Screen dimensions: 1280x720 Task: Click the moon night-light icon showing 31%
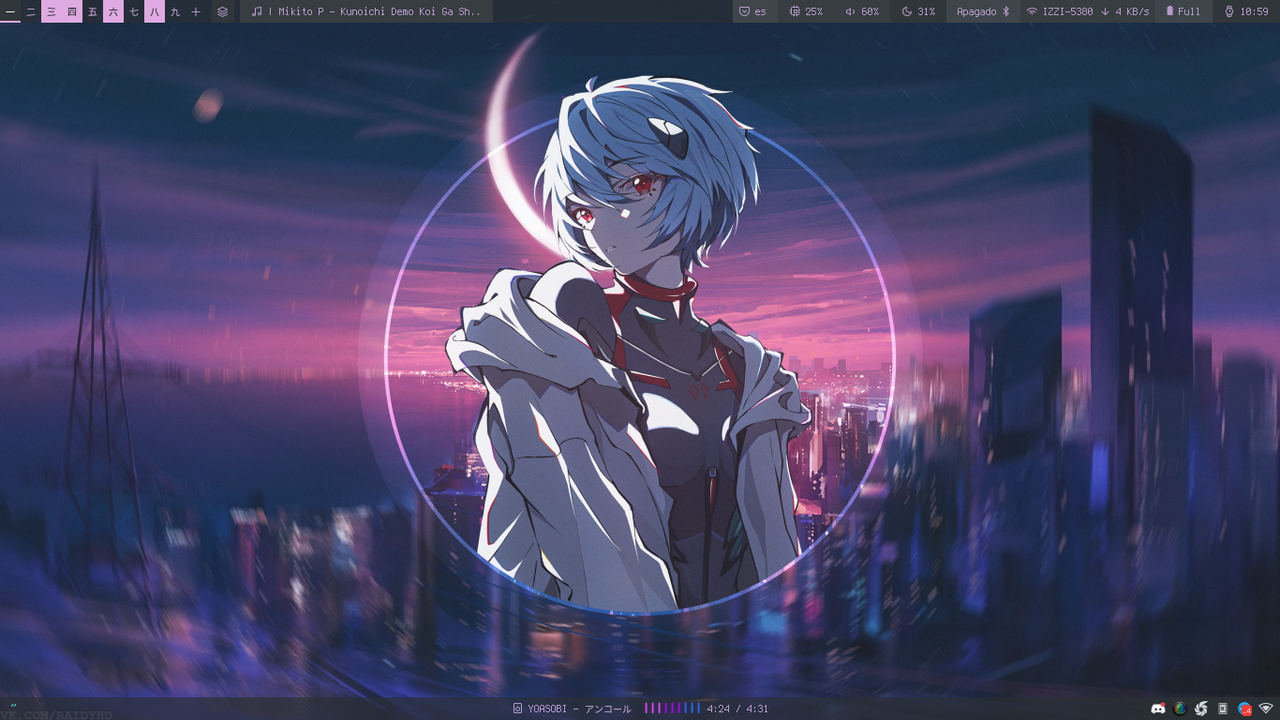click(917, 12)
